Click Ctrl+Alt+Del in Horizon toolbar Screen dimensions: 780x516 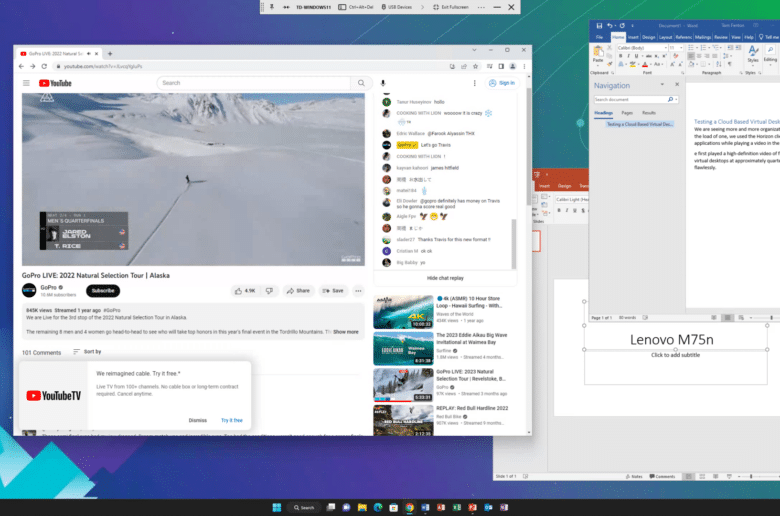(x=356, y=7)
